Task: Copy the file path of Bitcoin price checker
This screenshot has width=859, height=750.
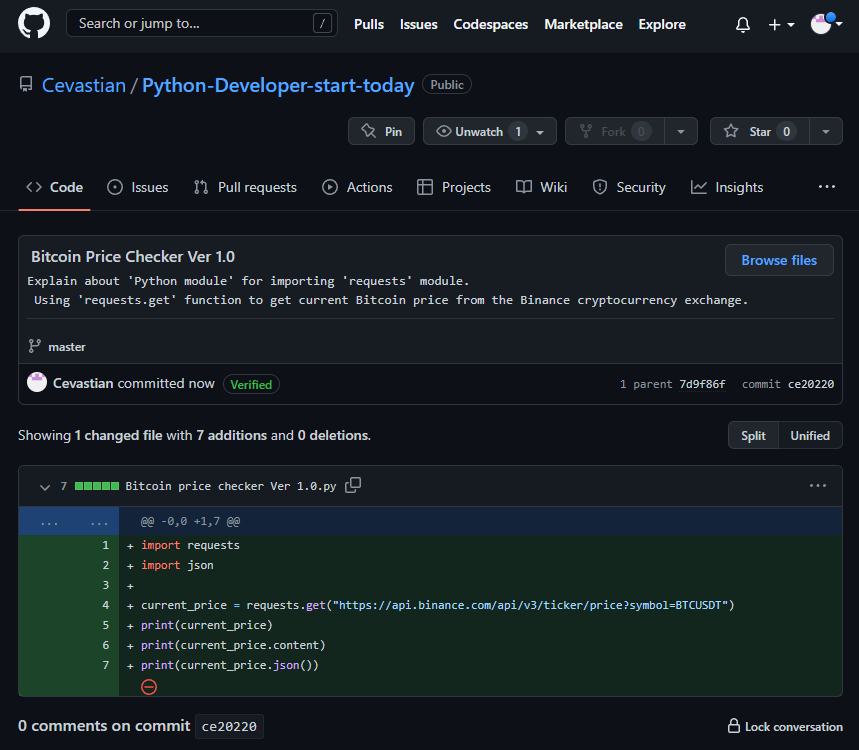Action: coord(353,485)
